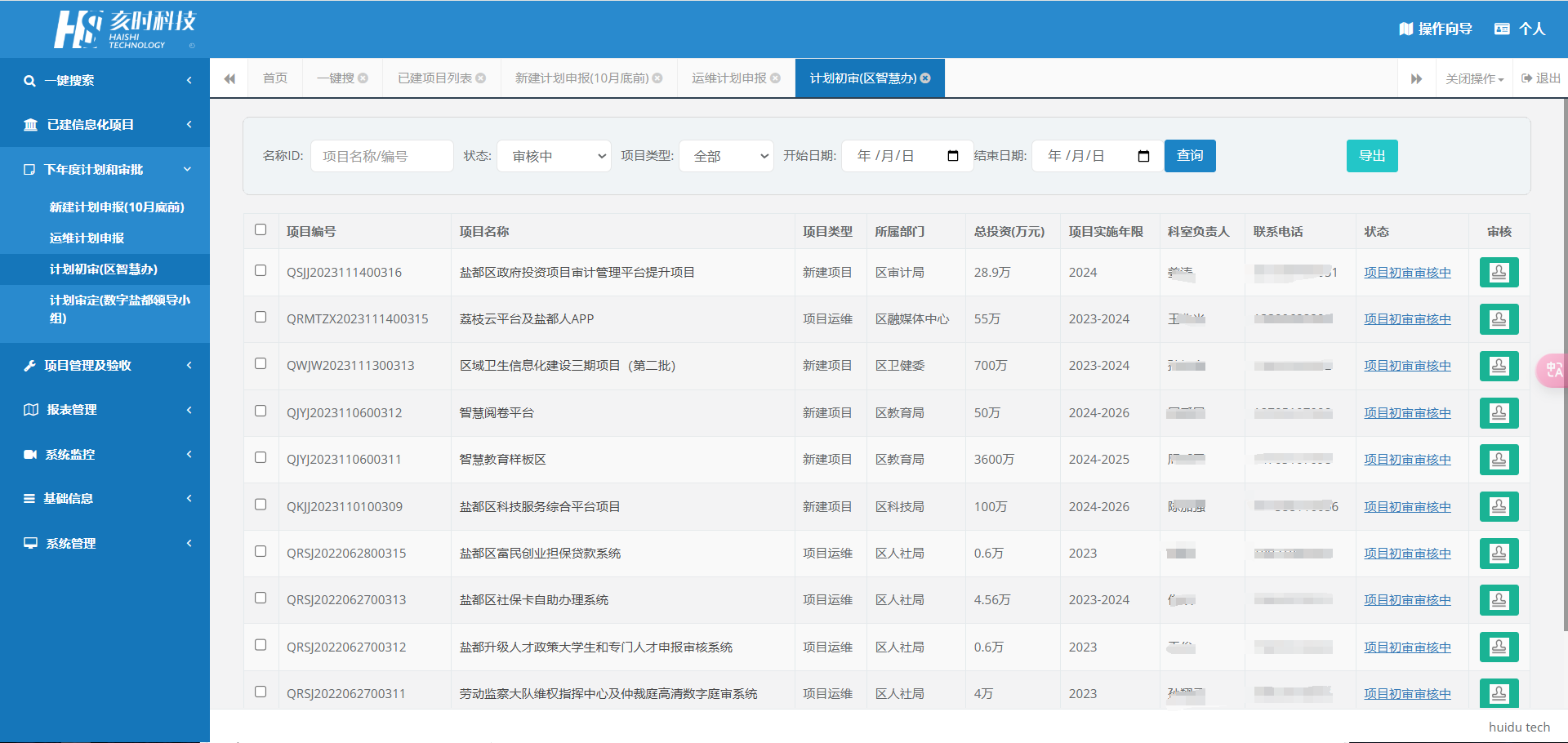Check the QSJJ2023111400316 row checkbox
Screen dimensions: 1568x743
click(261, 270)
